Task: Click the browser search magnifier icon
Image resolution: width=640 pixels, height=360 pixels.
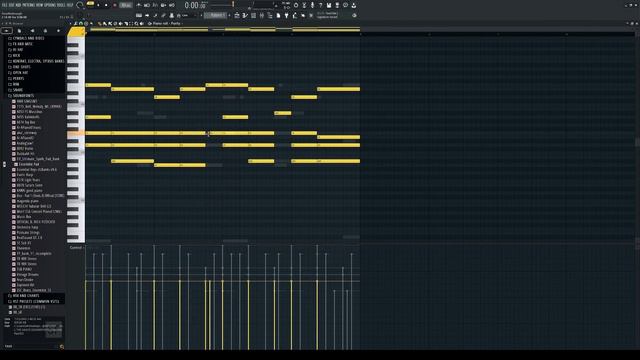Action: click(62, 347)
